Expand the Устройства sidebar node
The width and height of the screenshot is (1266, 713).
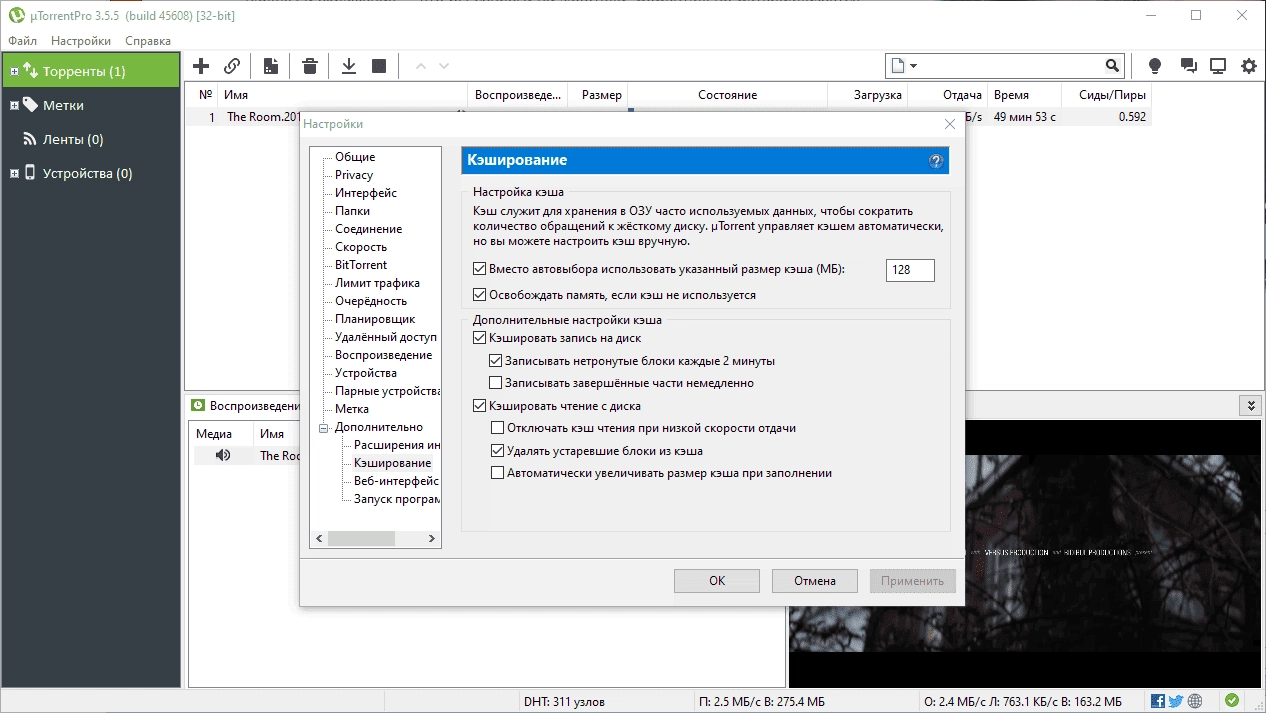(14, 173)
